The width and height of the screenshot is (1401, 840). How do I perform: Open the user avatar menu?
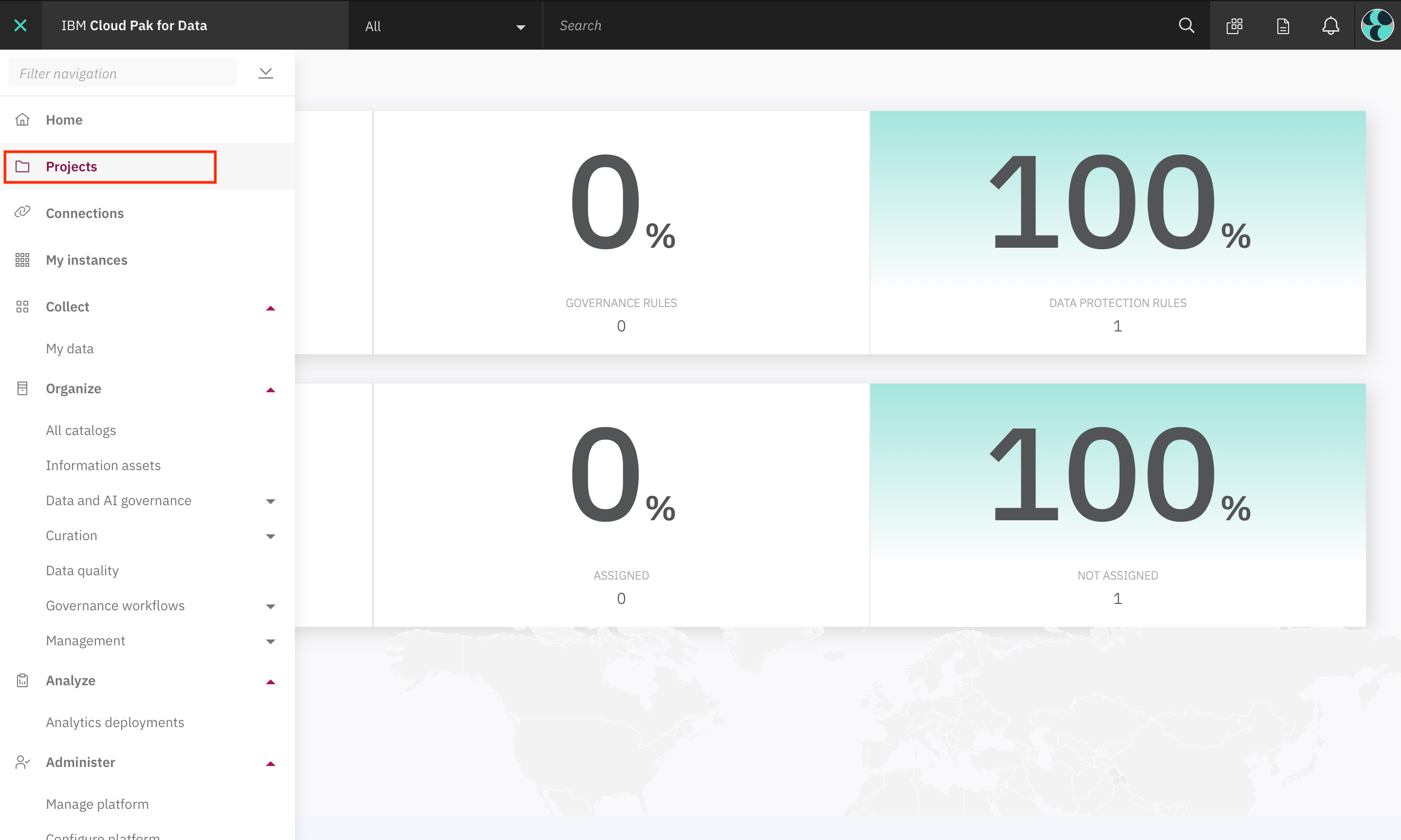click(1377, 25)
